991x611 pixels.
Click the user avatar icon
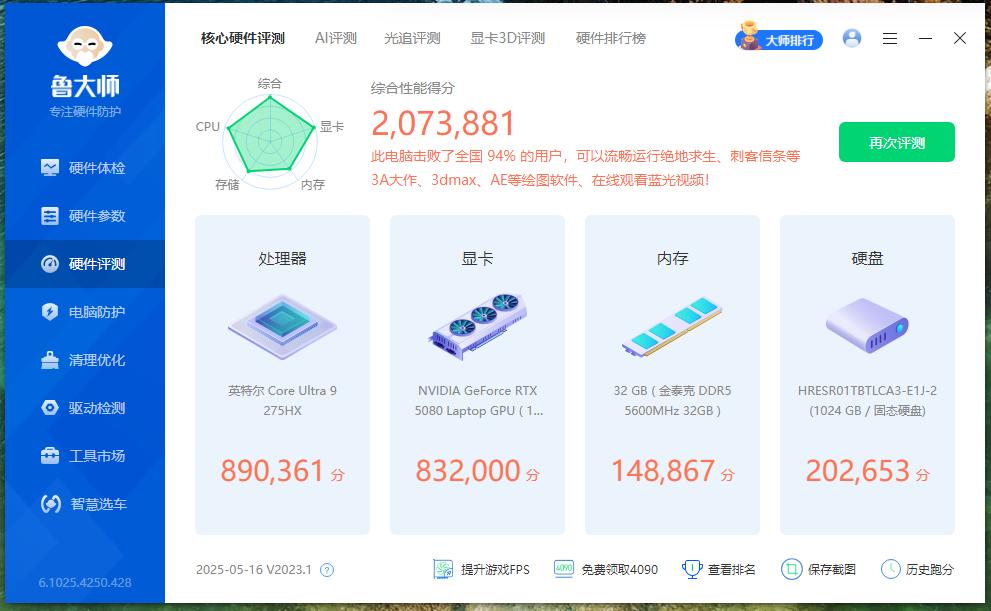[852, 38]
